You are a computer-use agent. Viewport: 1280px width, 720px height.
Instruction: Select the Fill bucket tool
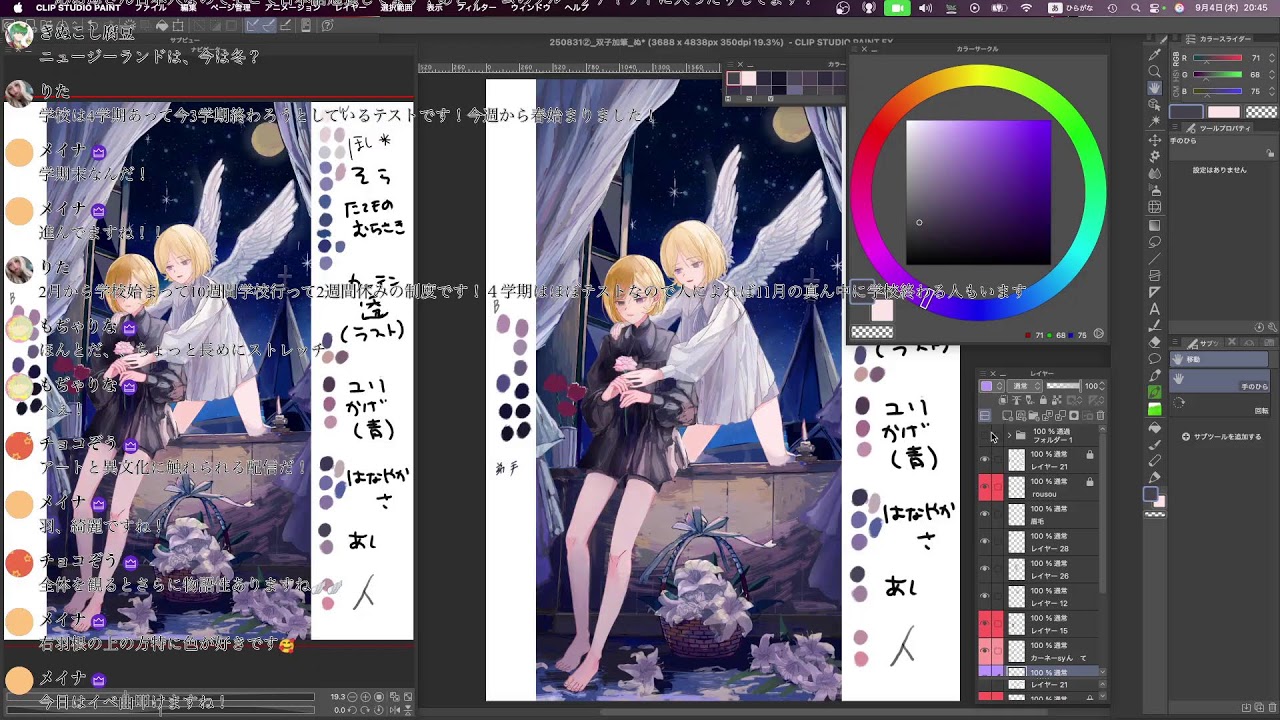click(1155, 427)
